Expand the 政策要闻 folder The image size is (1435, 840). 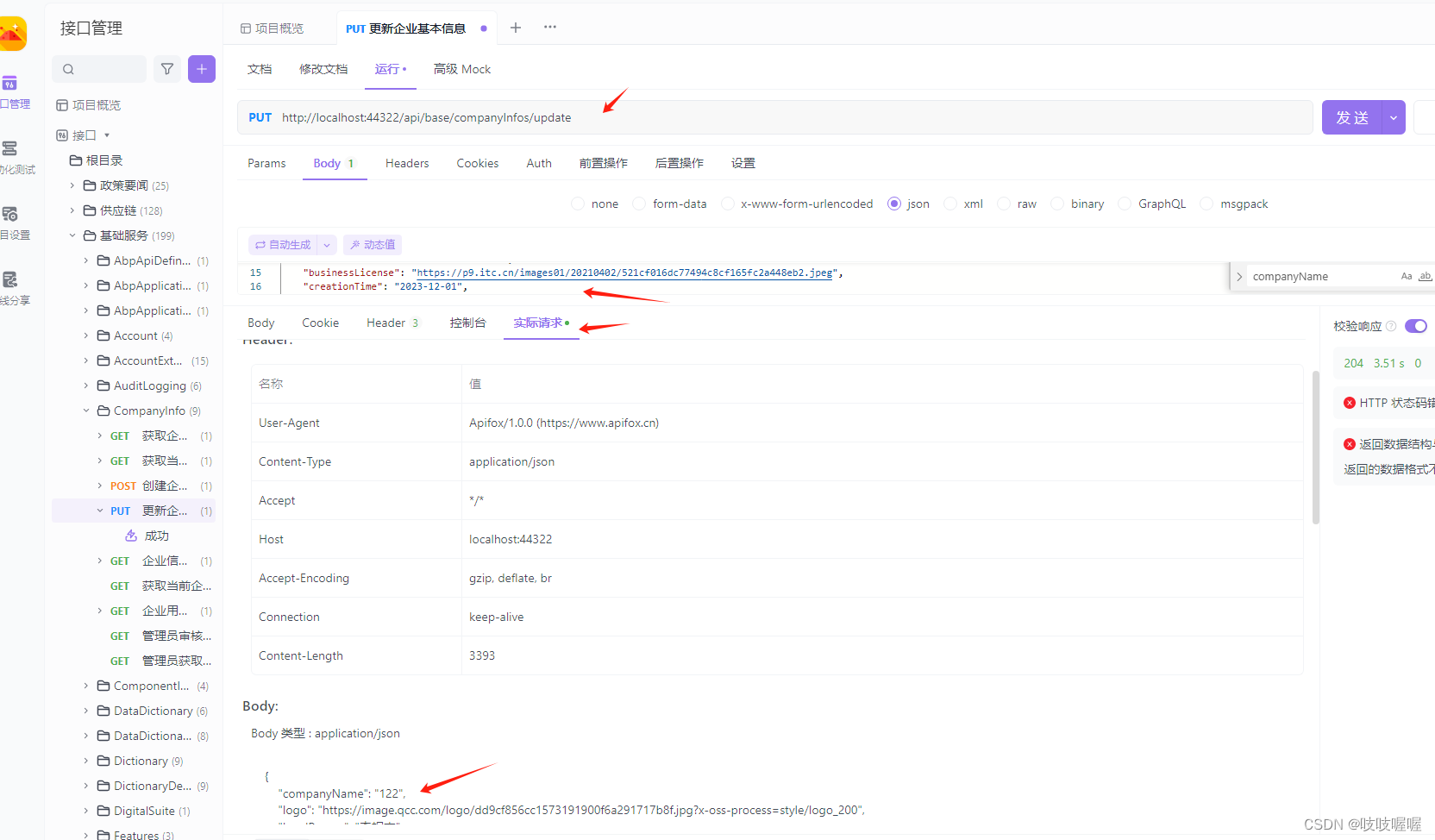click(72, 185)
